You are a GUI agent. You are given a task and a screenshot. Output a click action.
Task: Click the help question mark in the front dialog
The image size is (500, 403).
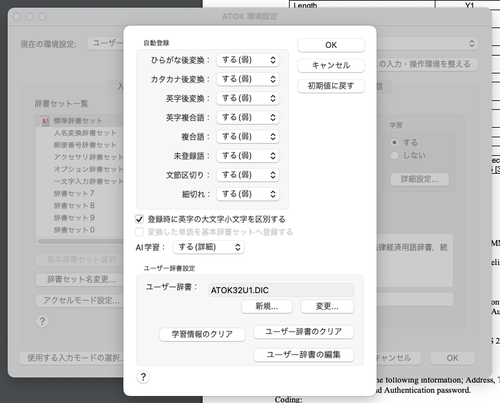[x=143, y=377]
